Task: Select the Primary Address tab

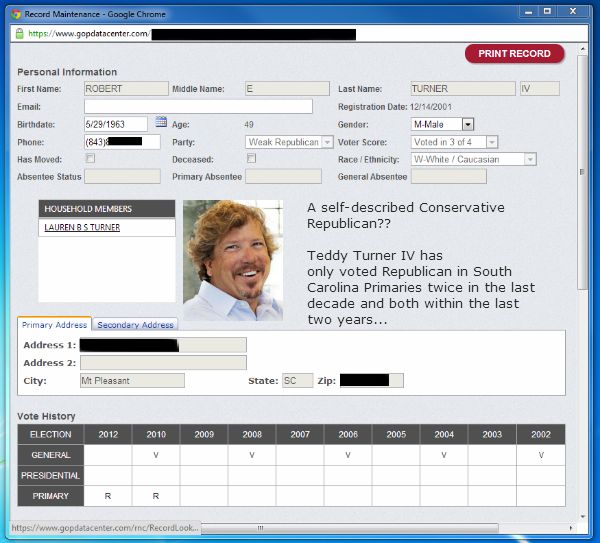Action: point(54,325)
